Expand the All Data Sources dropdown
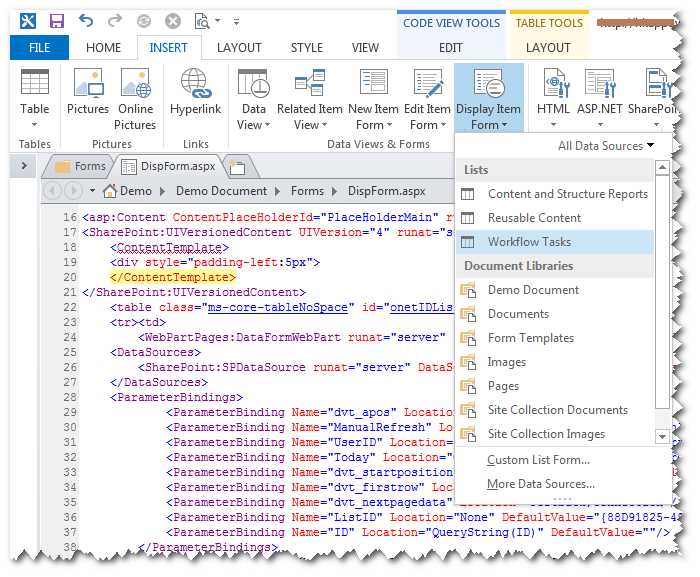 tap(606, 146)
